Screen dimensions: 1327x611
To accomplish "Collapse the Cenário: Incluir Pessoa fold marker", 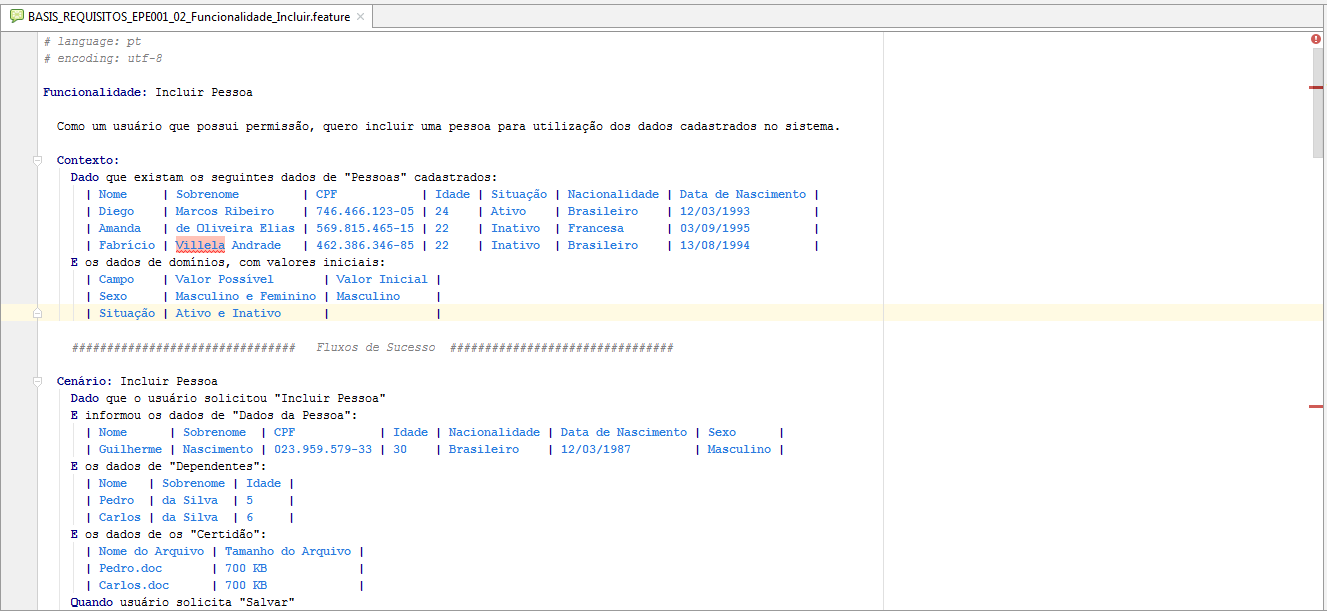I will [37, 381].
